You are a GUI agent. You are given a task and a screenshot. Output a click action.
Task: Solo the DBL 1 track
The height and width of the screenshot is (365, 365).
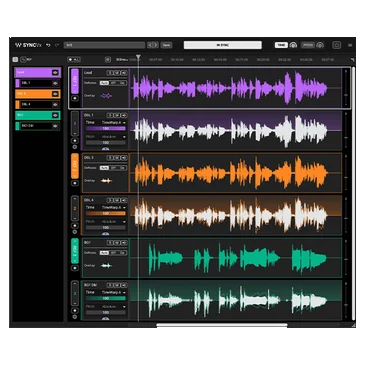(110, 115)
